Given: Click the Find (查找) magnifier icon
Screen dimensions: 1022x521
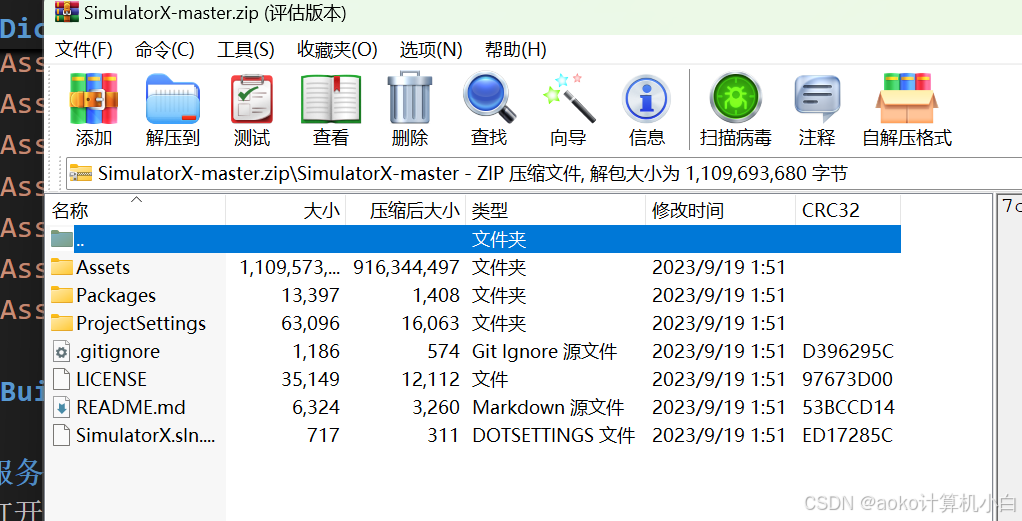Looking at the screenshot, I should click(489, 98).
